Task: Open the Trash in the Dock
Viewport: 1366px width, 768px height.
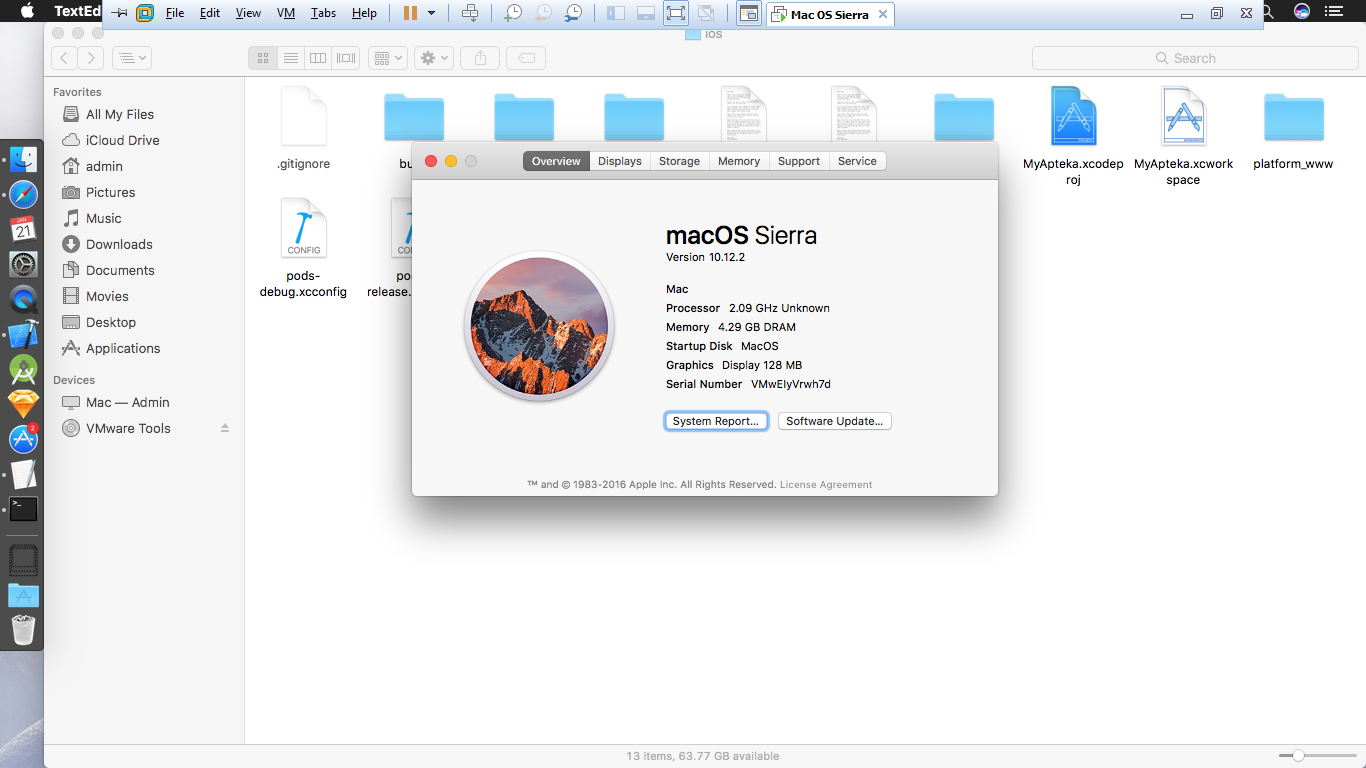Action: [x=23, y=630]
